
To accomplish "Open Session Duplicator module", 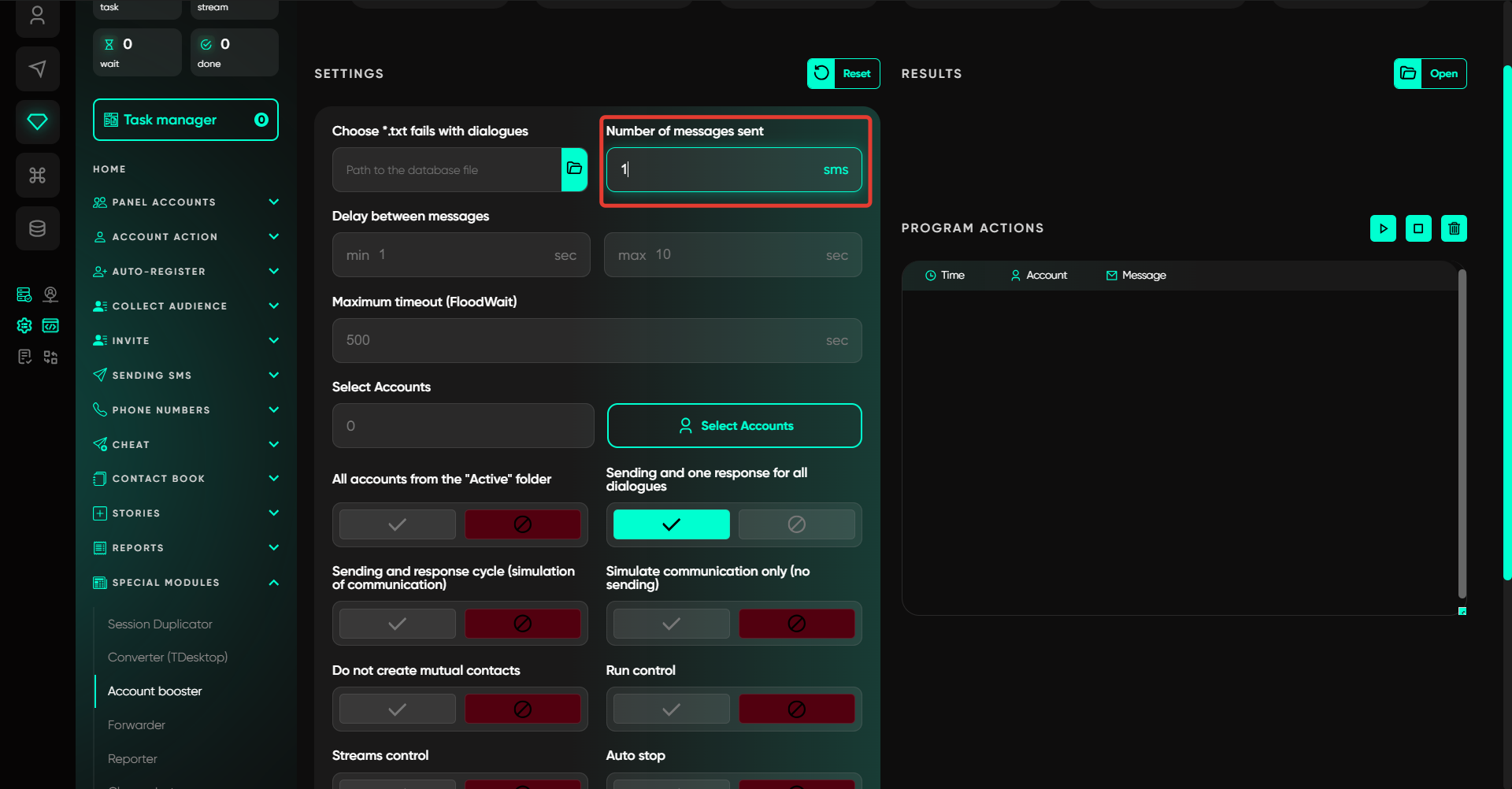I will coord(160,624).
